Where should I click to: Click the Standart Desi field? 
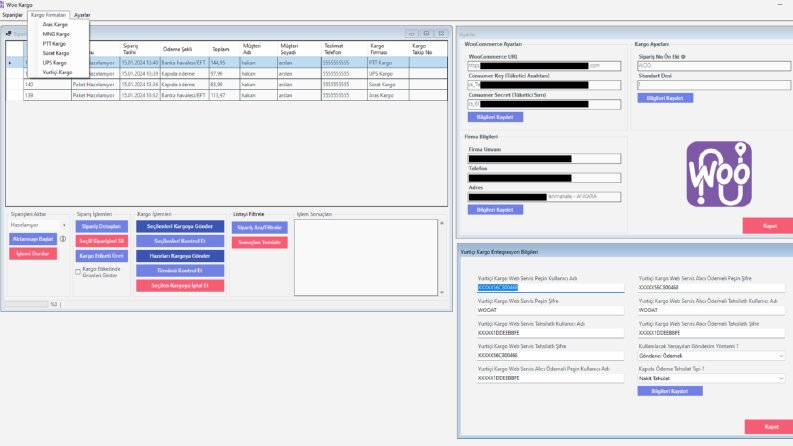click(x=714, y=85)
